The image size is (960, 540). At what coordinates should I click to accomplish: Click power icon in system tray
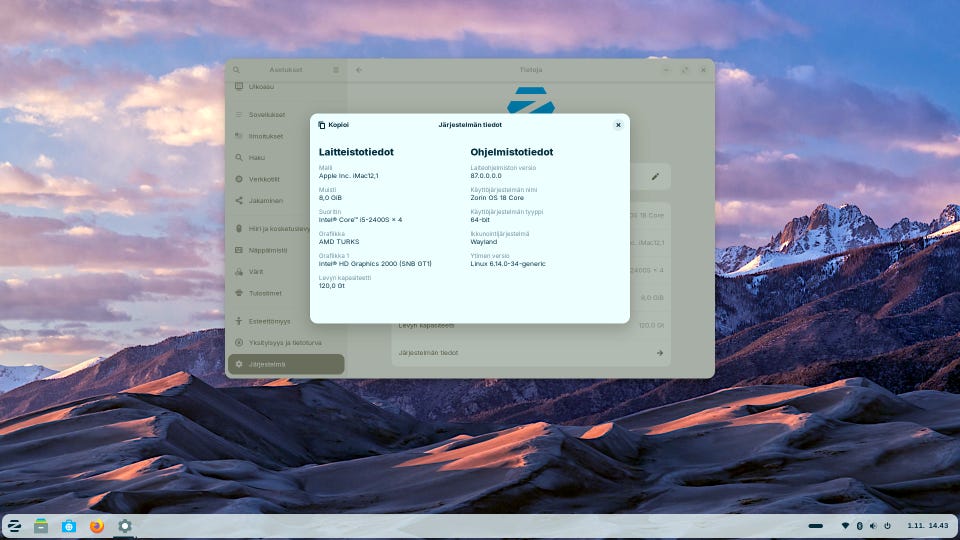[x=887, y=526]
